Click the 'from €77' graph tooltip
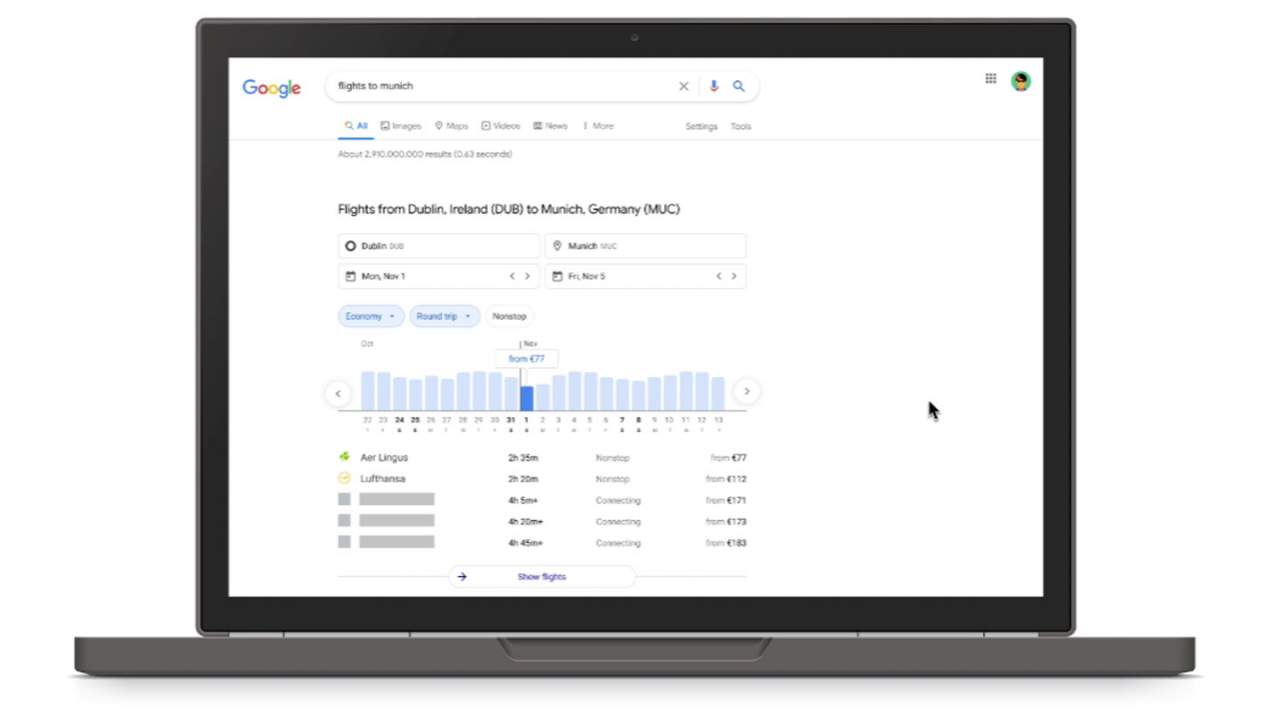Image resolution: width=1280 pixels, height=720 pixels. tap(527, 358)
